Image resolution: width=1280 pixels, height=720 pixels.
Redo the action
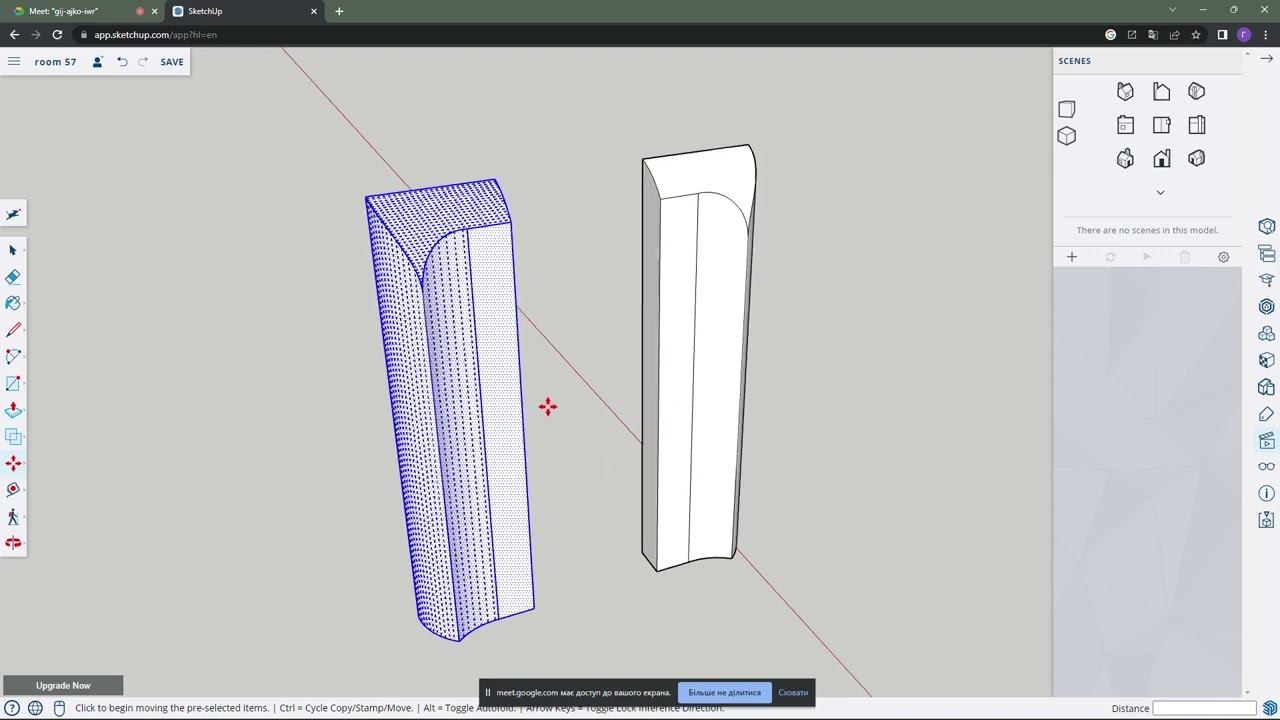(143, 62)
